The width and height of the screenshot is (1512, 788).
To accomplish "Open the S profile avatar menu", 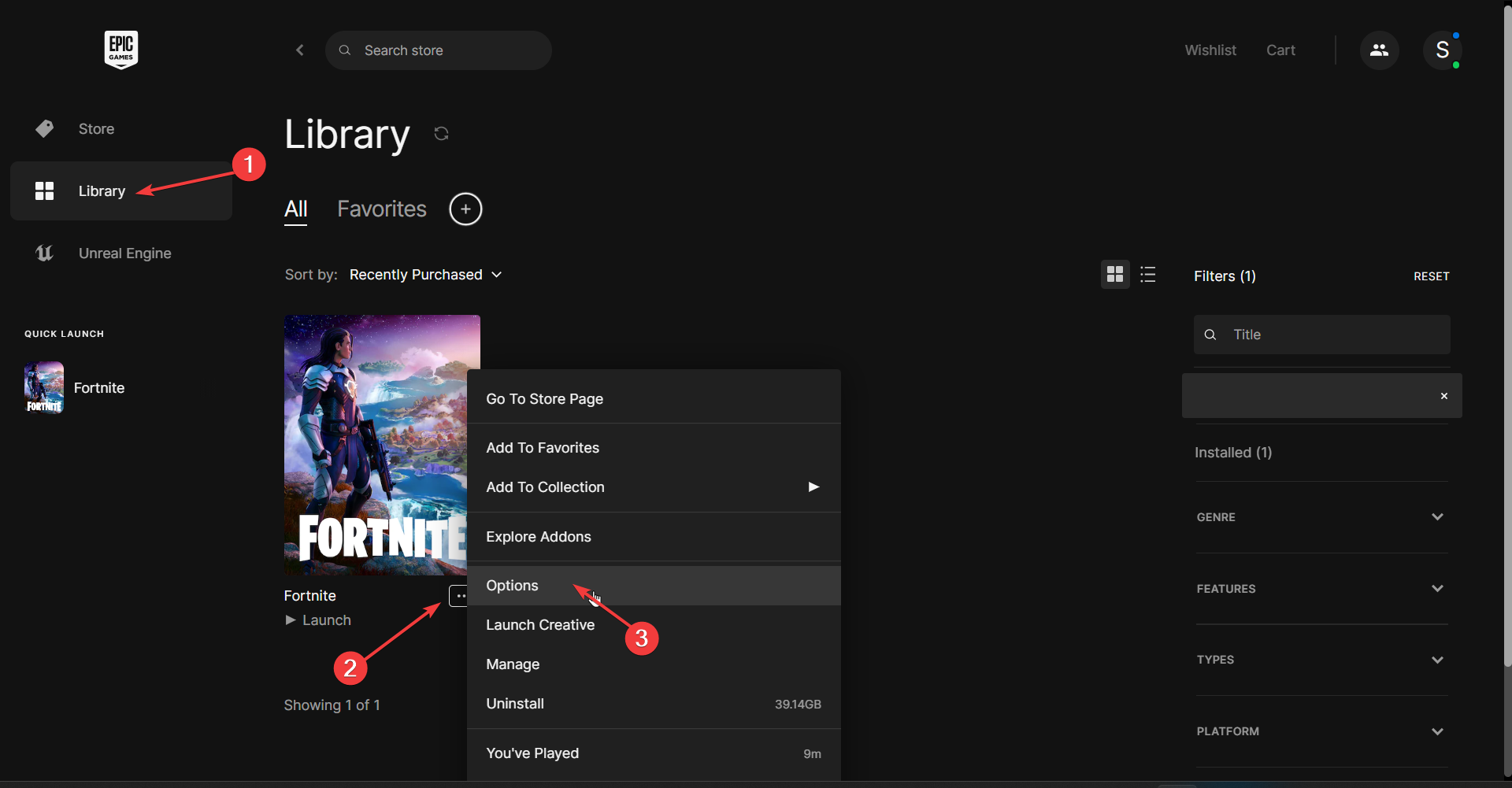I will (1442, 50).
